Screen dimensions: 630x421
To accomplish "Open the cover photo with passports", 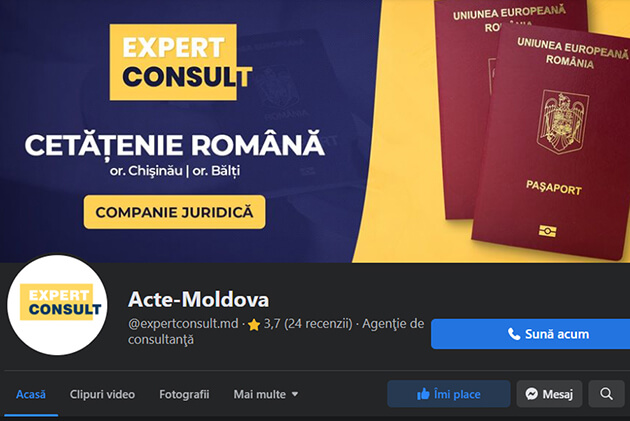I will click(x=315, y=131).
